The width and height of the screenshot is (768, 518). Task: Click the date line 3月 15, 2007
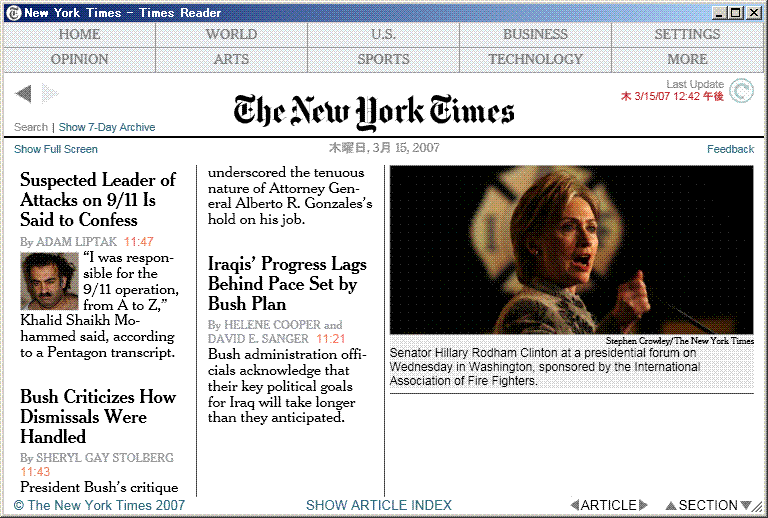pyautogui.click(x=384, y=148)
